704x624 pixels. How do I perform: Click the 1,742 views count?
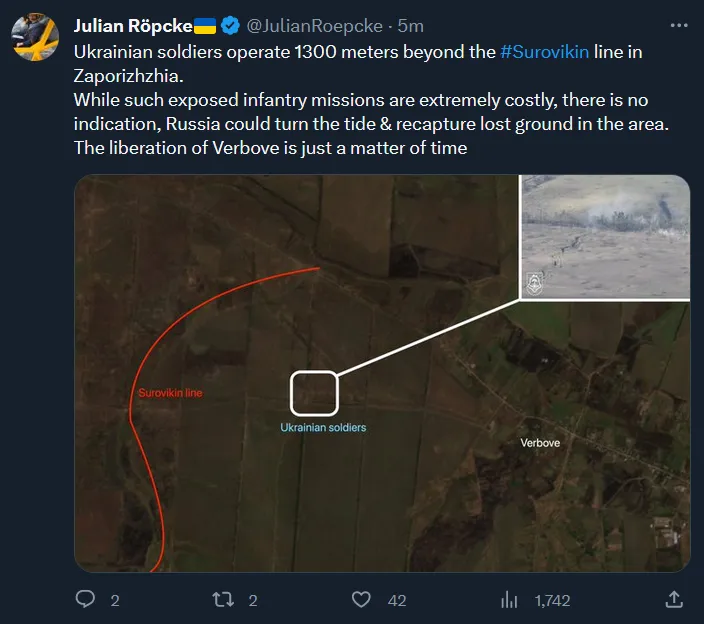tap(551, 600)
